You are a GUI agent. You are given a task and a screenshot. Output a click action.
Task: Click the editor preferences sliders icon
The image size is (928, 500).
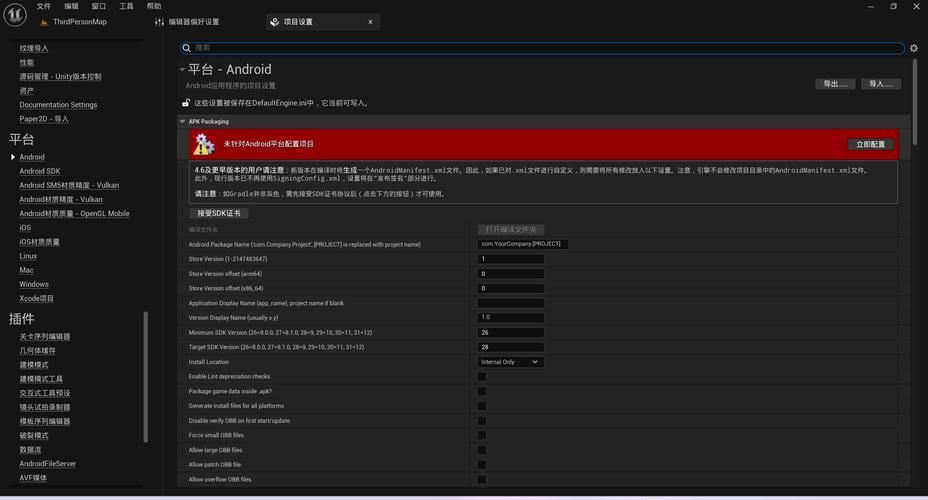159,22
